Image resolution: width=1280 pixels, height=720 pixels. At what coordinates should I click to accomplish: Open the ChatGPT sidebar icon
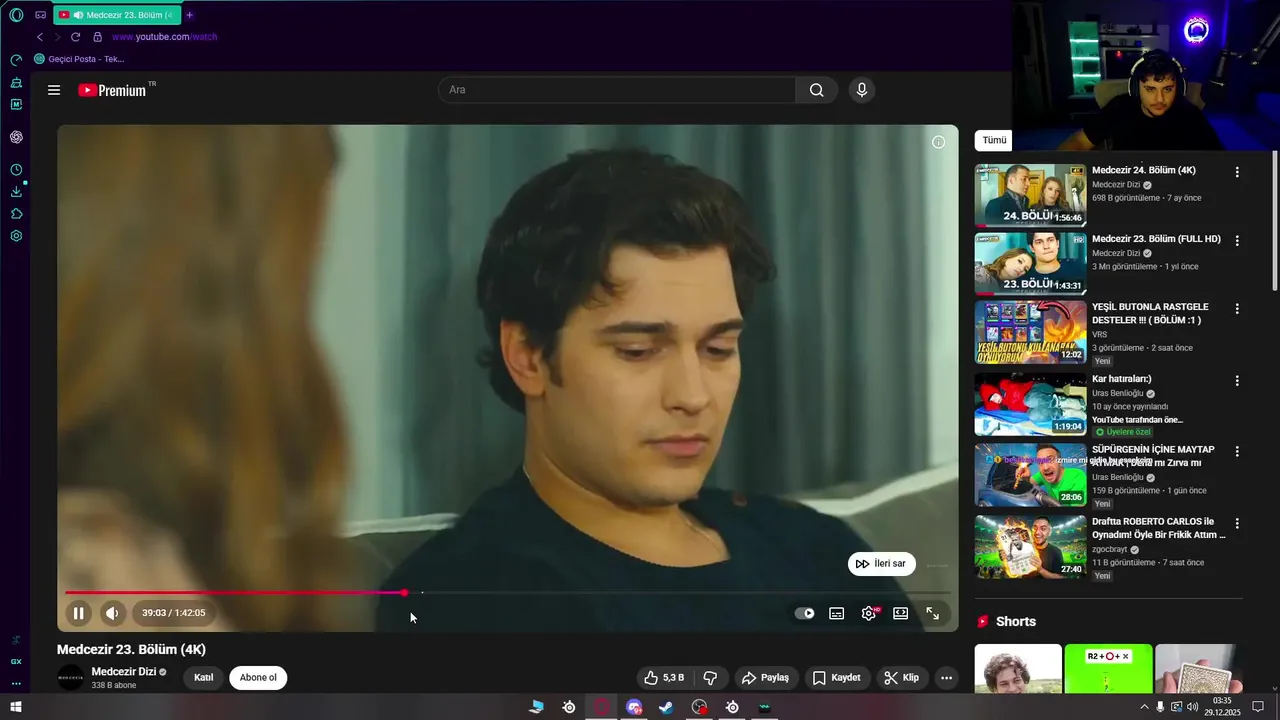pos(16,137)
